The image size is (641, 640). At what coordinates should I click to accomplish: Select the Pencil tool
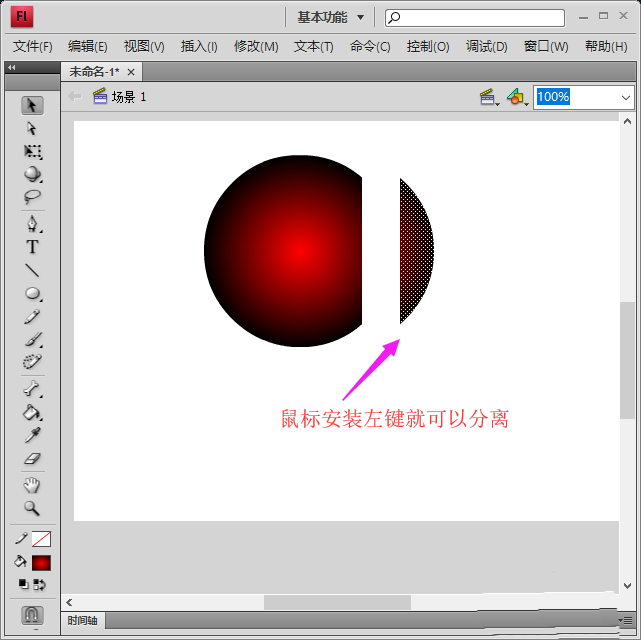[32, 317]
